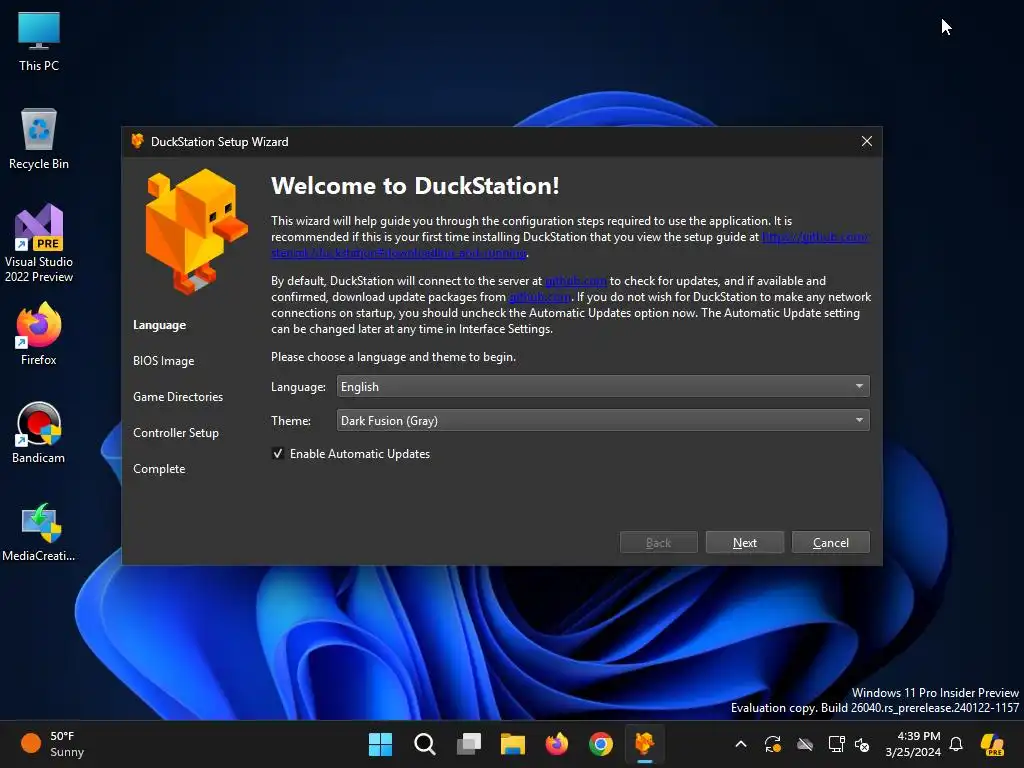Open This PC desktop icon
Screen dimensions: 1024x768
pyautogui.click(x=39, y=41)
